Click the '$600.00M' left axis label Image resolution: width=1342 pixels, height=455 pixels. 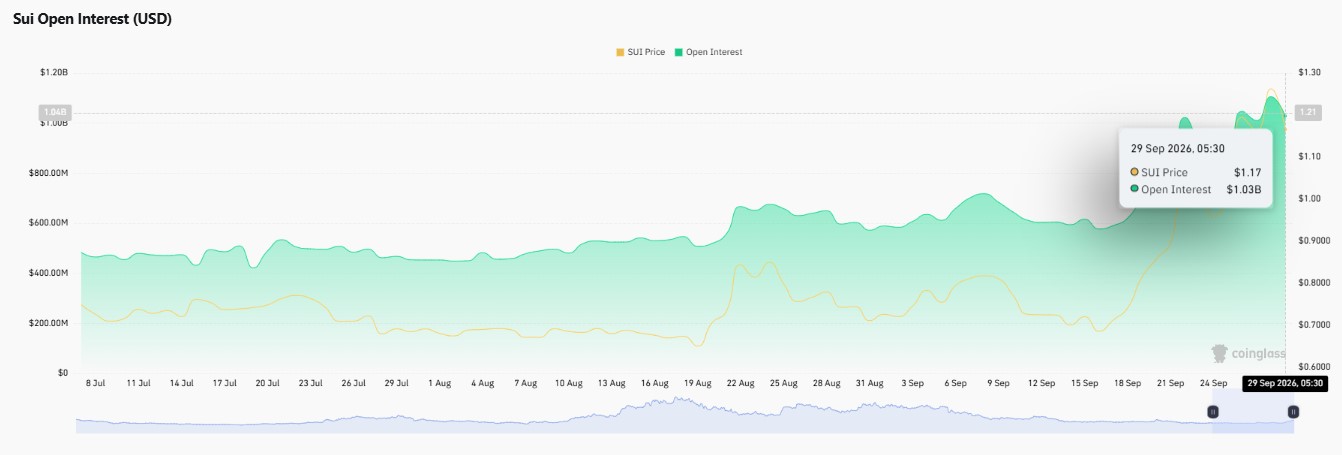pyautogui.click(x=48, y=223)
